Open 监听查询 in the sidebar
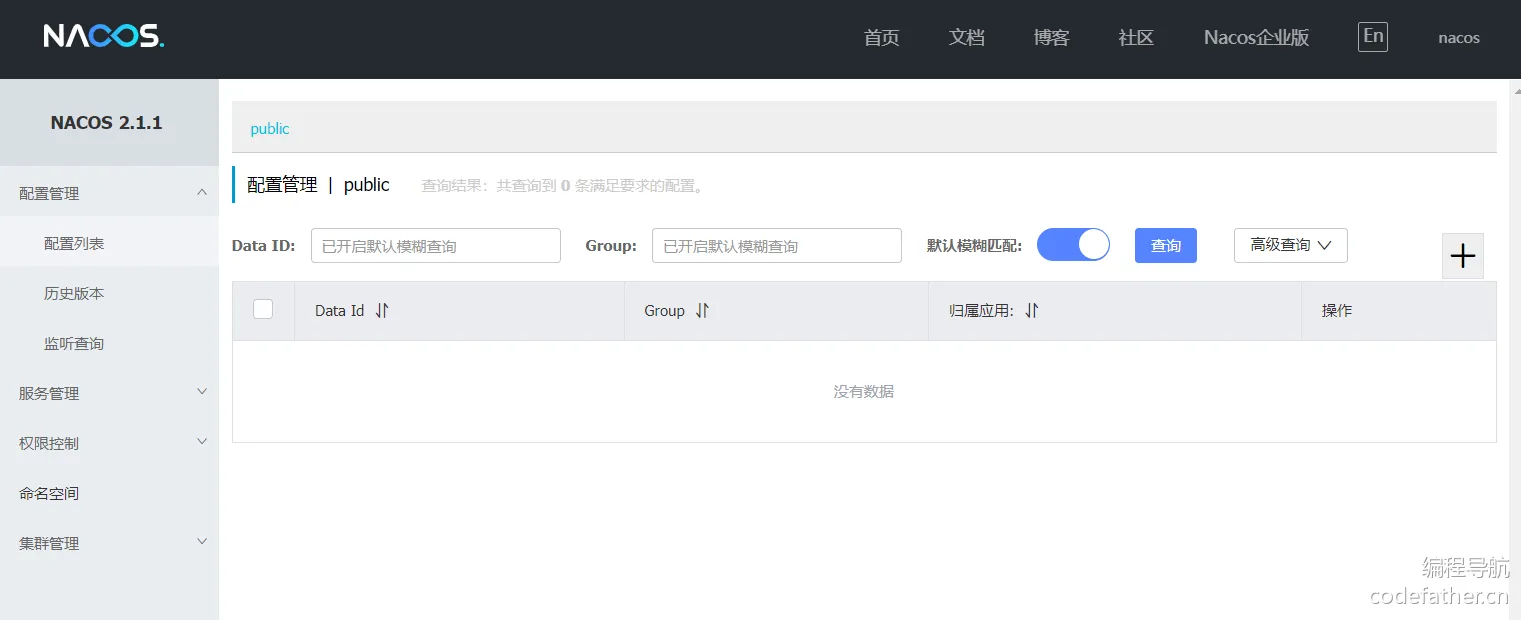 (x=109, y=343)
